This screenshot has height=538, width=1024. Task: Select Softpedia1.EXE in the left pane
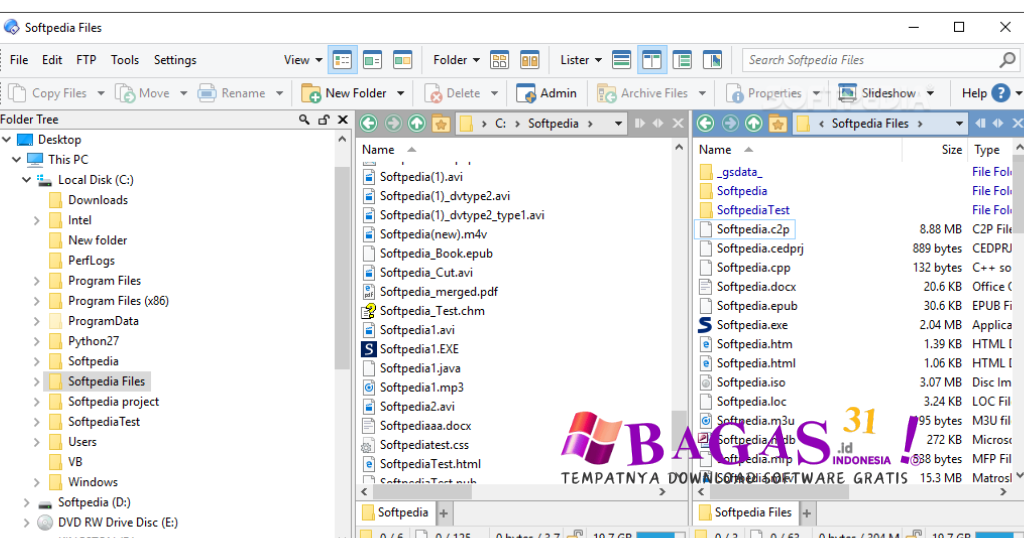tap(419, 349)
